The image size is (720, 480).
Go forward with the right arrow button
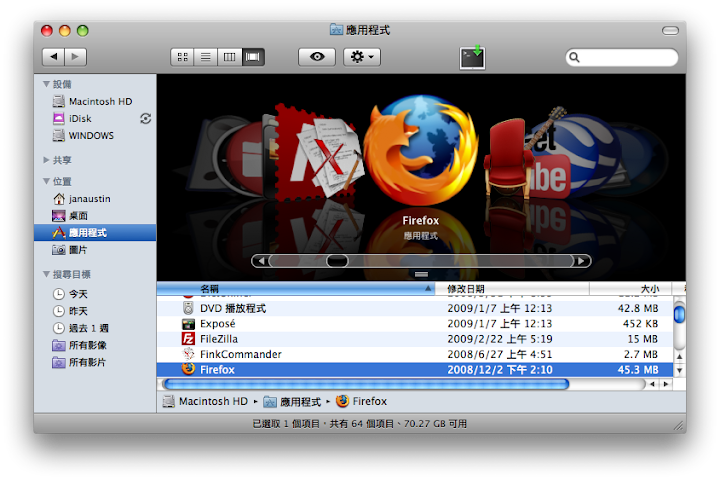[75, 57]
